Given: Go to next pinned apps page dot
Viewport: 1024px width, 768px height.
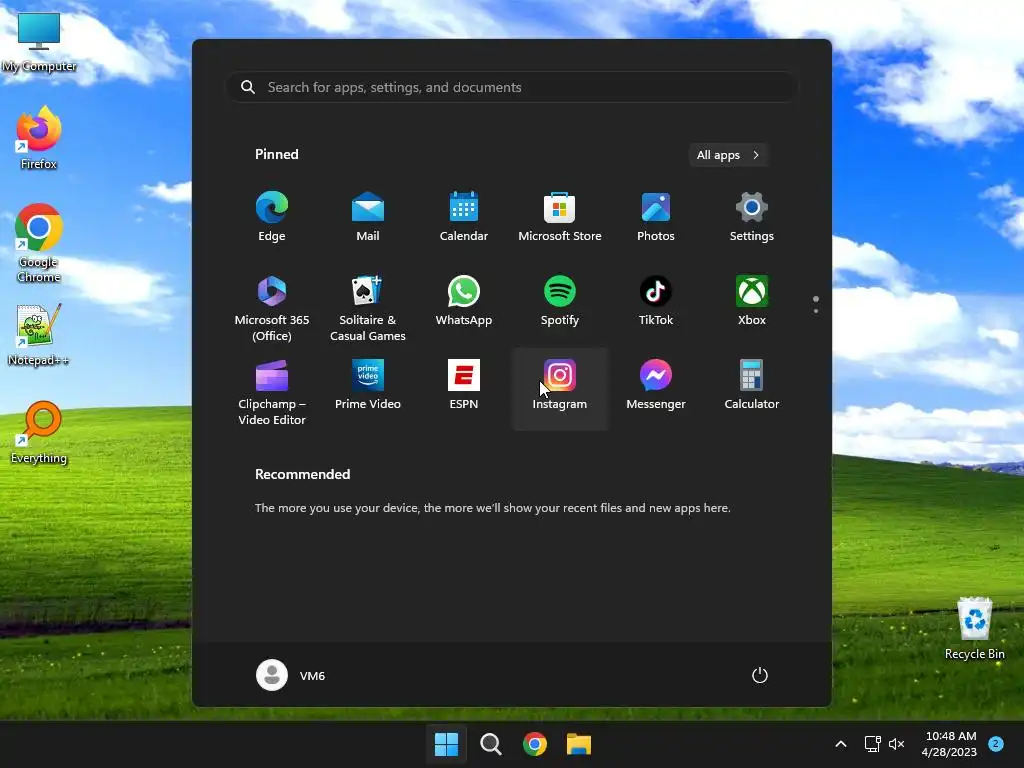Looking at the screenshot, I should pyautogui.click(x=816, y=311).
